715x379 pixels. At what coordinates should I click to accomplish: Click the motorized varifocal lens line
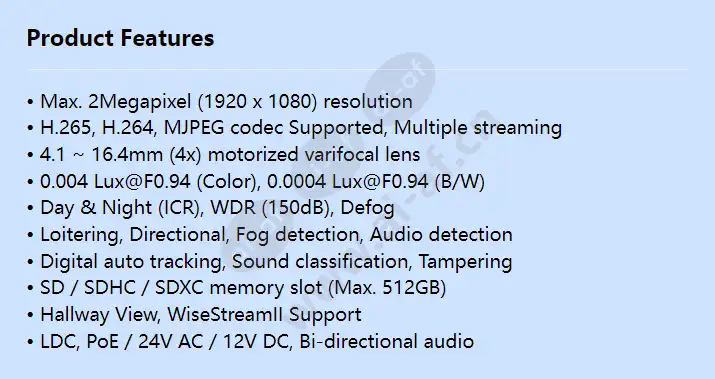223,155
